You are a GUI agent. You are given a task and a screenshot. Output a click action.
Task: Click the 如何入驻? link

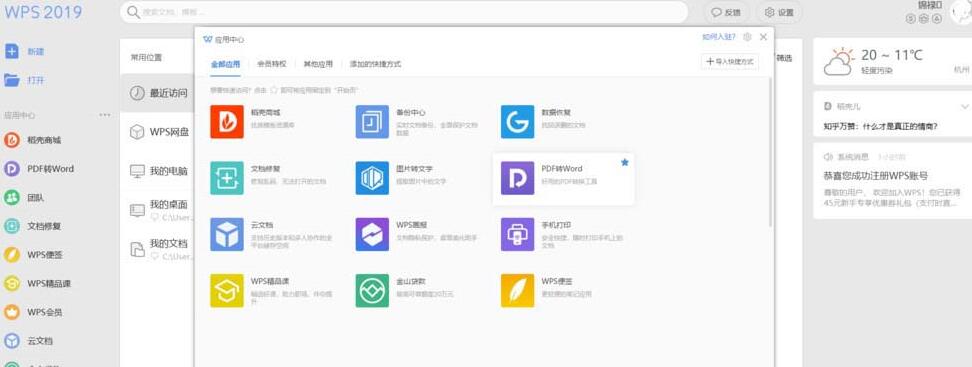tap(718, 37)
